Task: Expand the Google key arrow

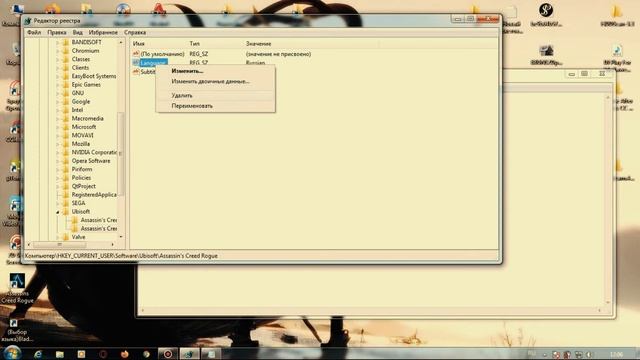Action: tap(58, 101)
